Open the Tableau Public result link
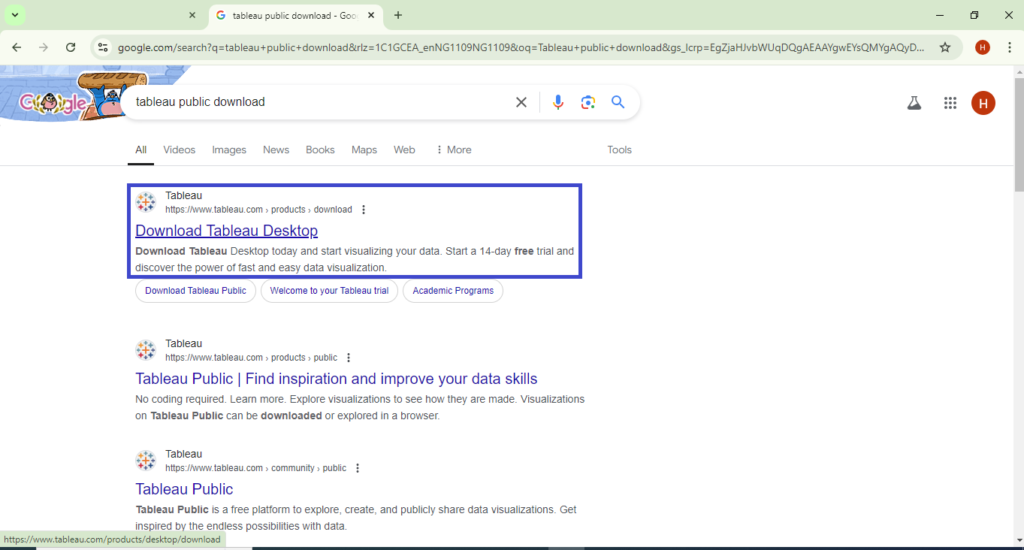Viewport: 1024px width, 550px height. tap(184, 489)
